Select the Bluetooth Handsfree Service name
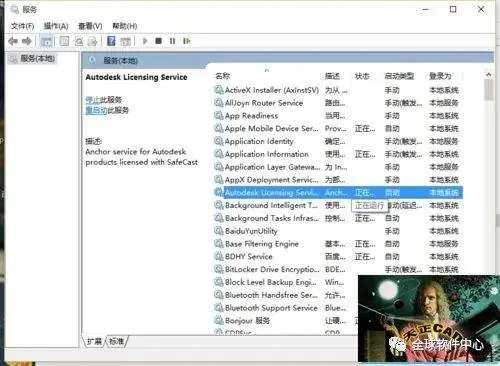Image resolution: width=500 pixels, height=366 pixels. tap(271, 295)
